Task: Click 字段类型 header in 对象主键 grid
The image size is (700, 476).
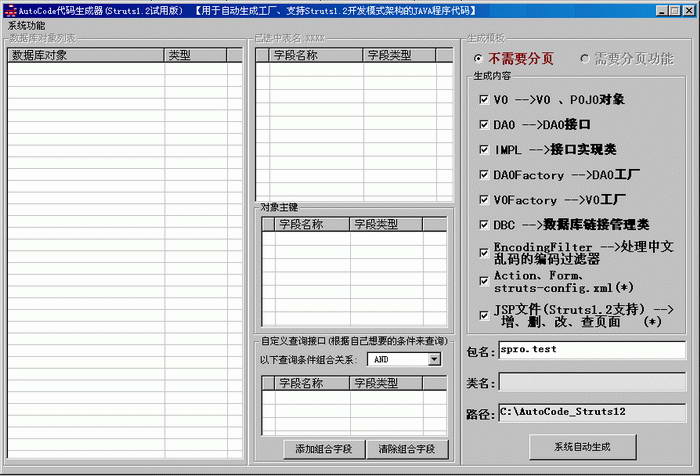Action: click(386, 224)
